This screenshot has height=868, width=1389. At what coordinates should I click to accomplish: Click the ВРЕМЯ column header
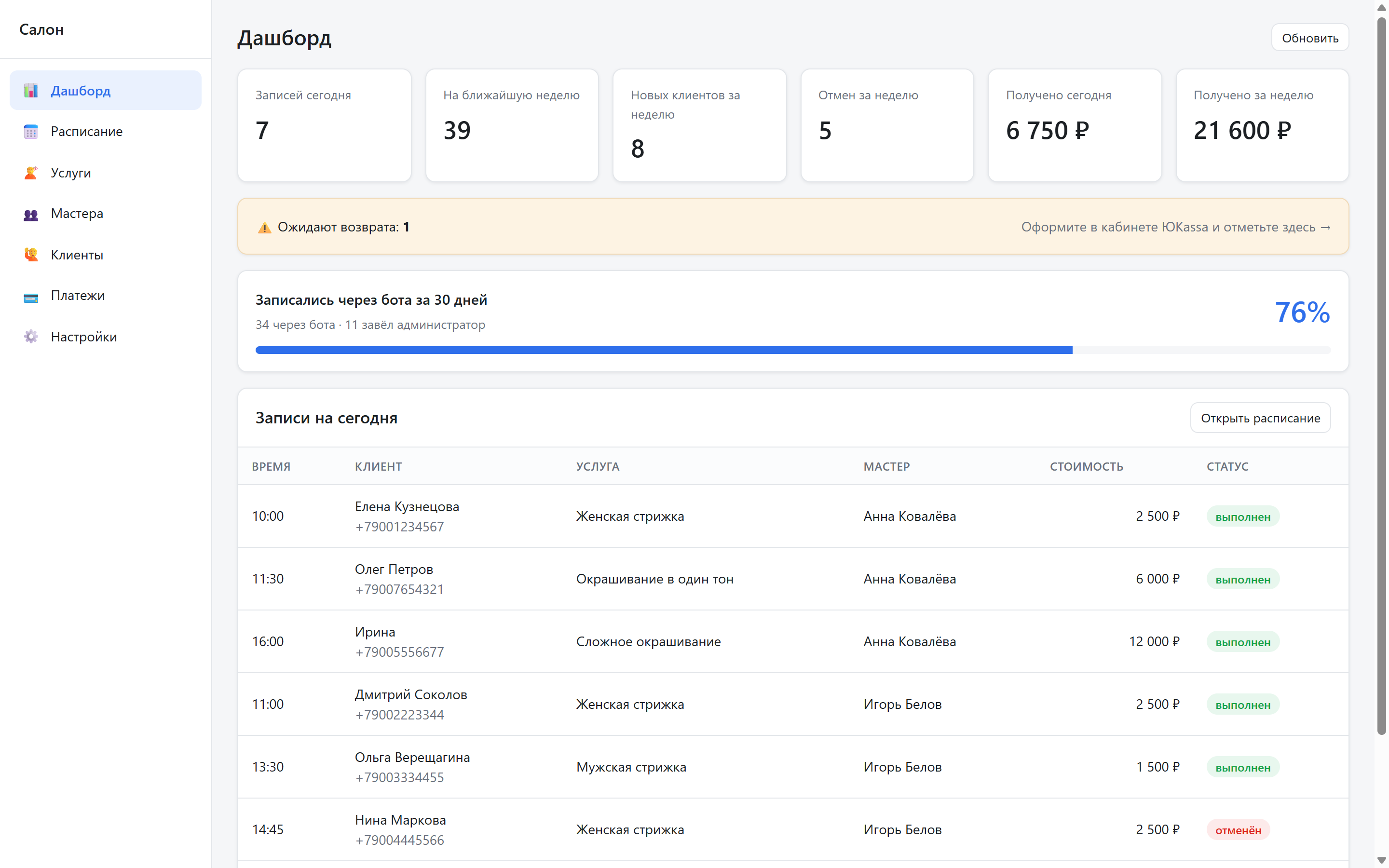coord(271,466)
